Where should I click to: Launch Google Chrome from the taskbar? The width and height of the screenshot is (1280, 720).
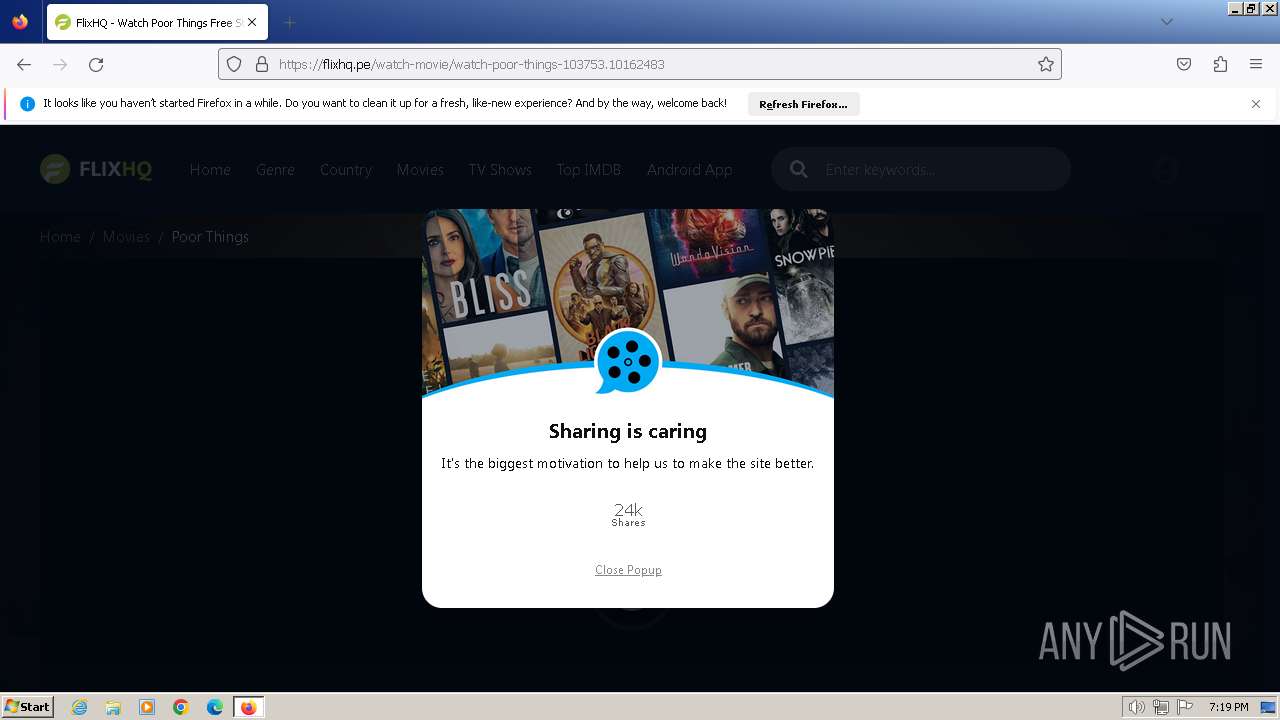[x=181, y=707]
